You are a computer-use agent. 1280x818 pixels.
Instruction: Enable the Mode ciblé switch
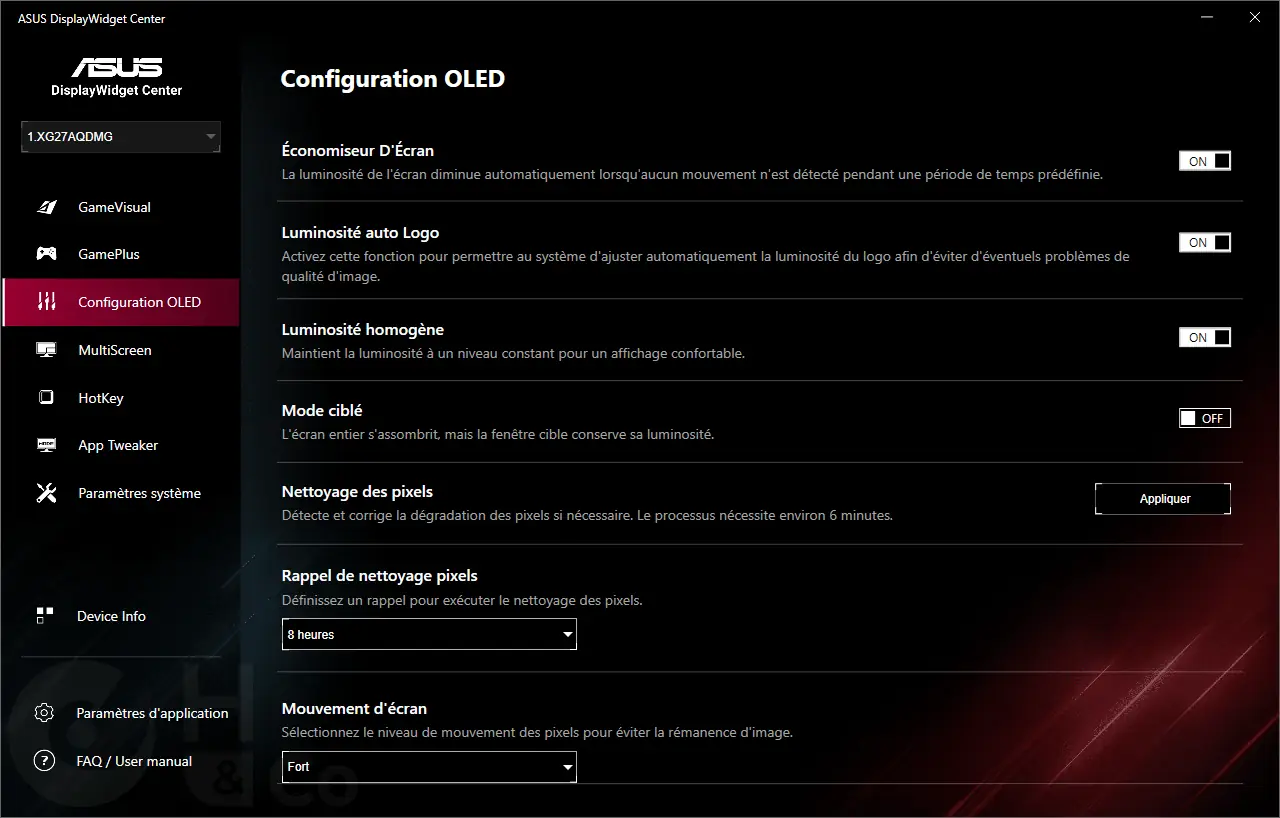tap(1205, 418)
